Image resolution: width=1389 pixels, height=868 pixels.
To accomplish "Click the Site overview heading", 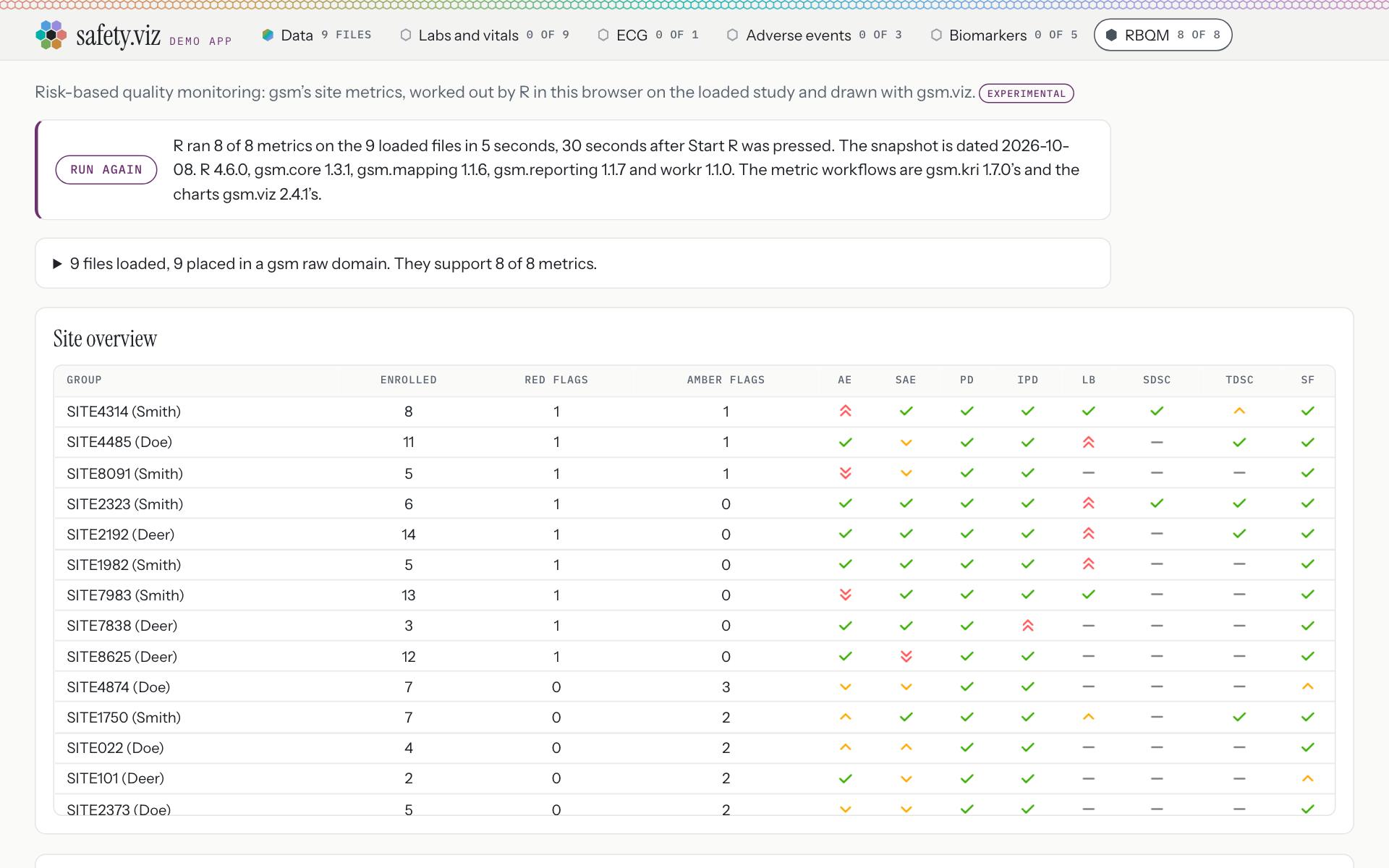I will coord(105,339).
